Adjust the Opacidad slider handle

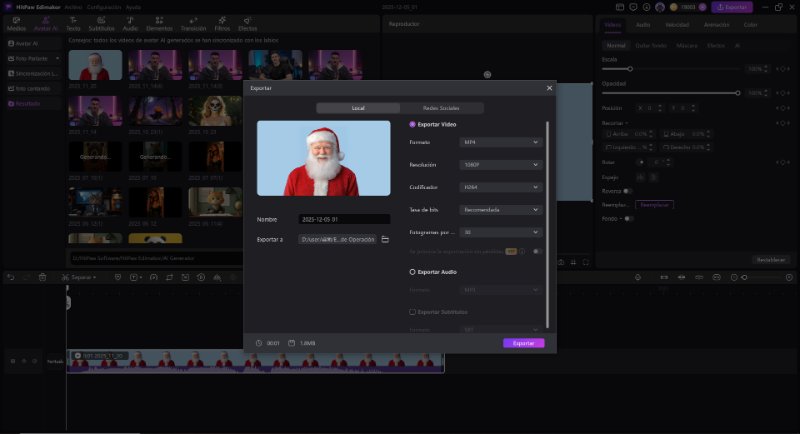point(738,93)
